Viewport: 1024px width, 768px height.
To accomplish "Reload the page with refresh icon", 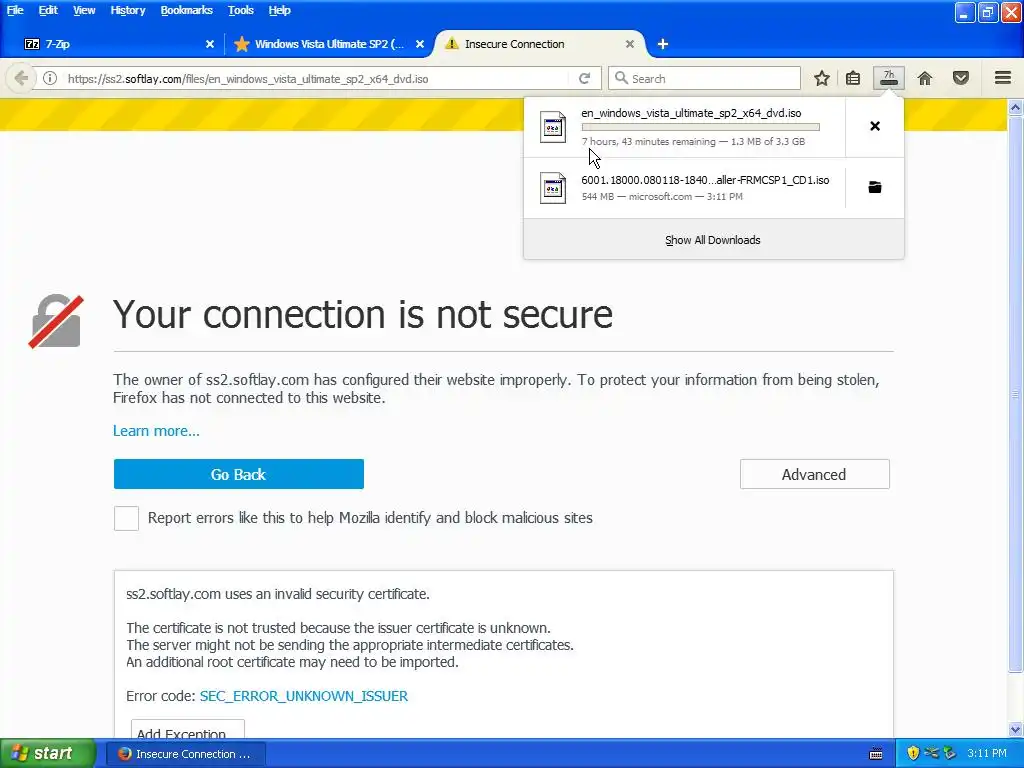I will click(584, 78).
